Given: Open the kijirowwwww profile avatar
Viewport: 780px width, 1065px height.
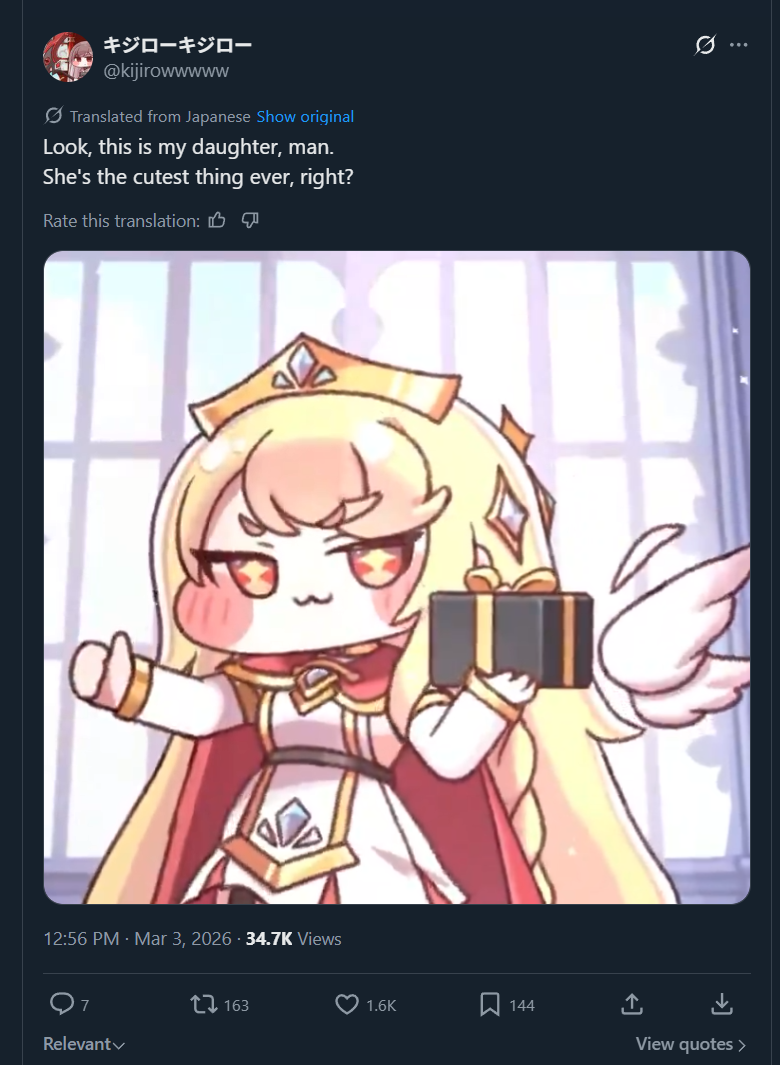Looking at the screenshot, I should 68,57.
